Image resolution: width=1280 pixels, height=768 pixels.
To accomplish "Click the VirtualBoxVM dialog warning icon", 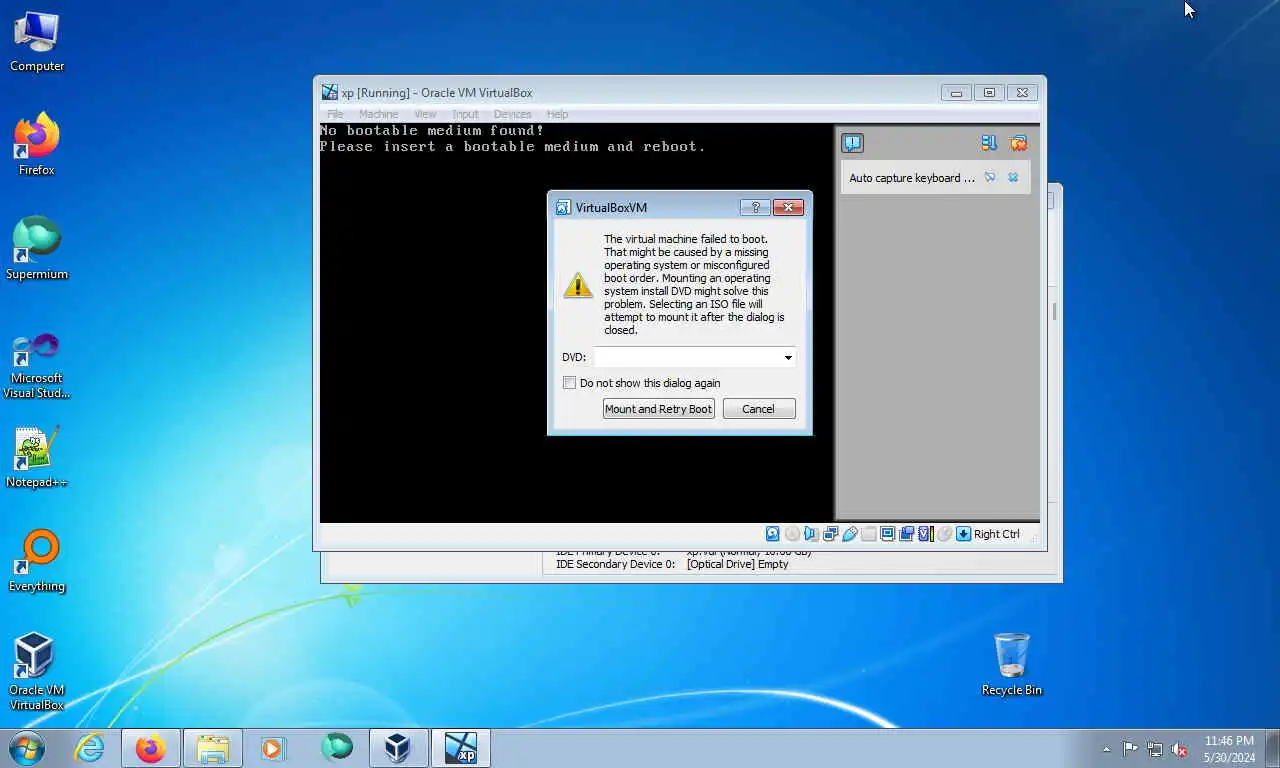I will pyautogui.click(x=578, y=285).
